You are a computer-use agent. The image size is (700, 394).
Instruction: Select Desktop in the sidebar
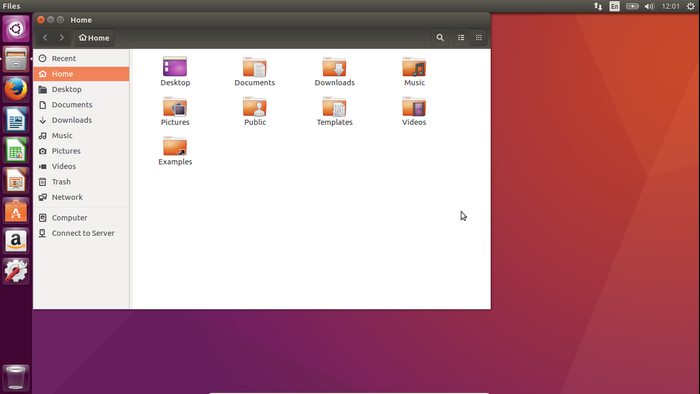81,89
